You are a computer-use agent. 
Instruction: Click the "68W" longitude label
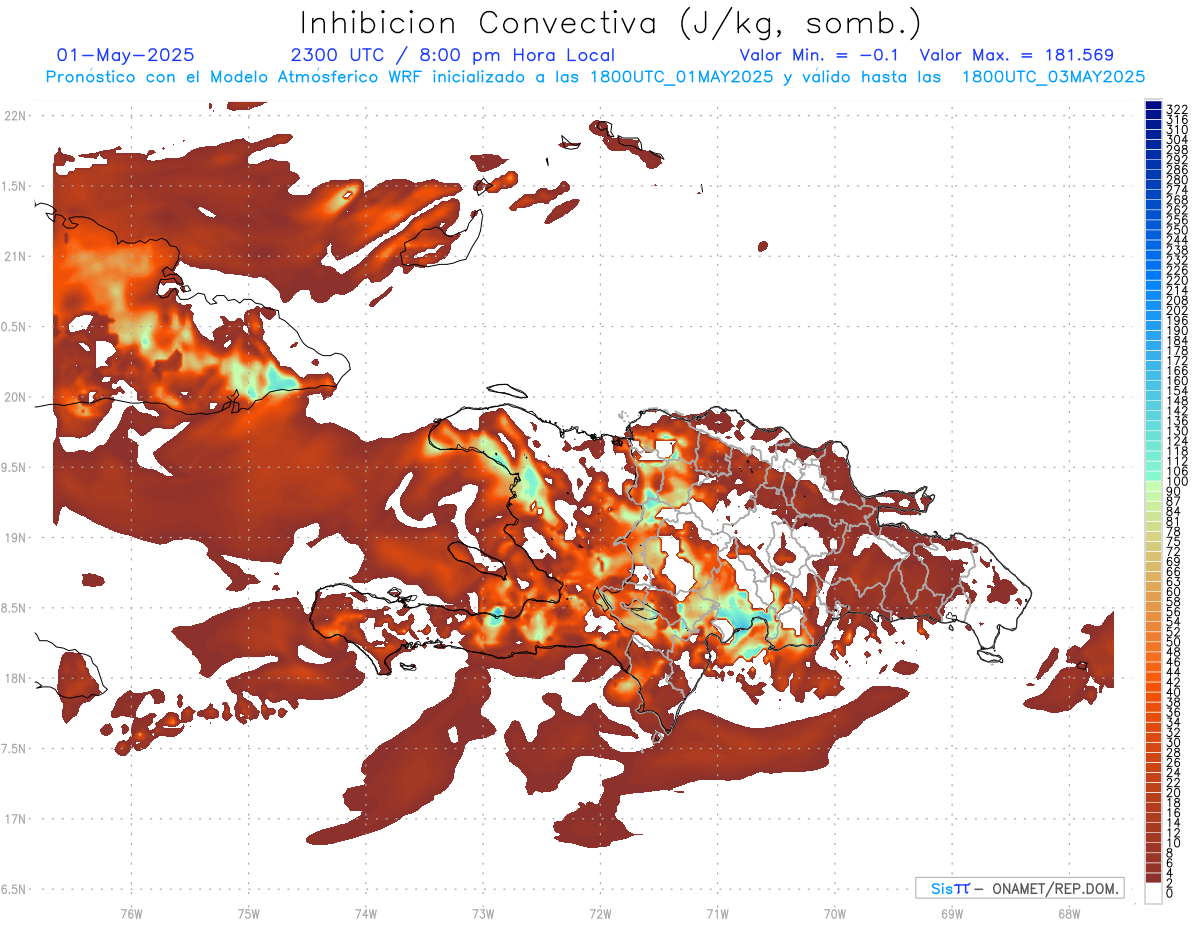[1068, 913]
